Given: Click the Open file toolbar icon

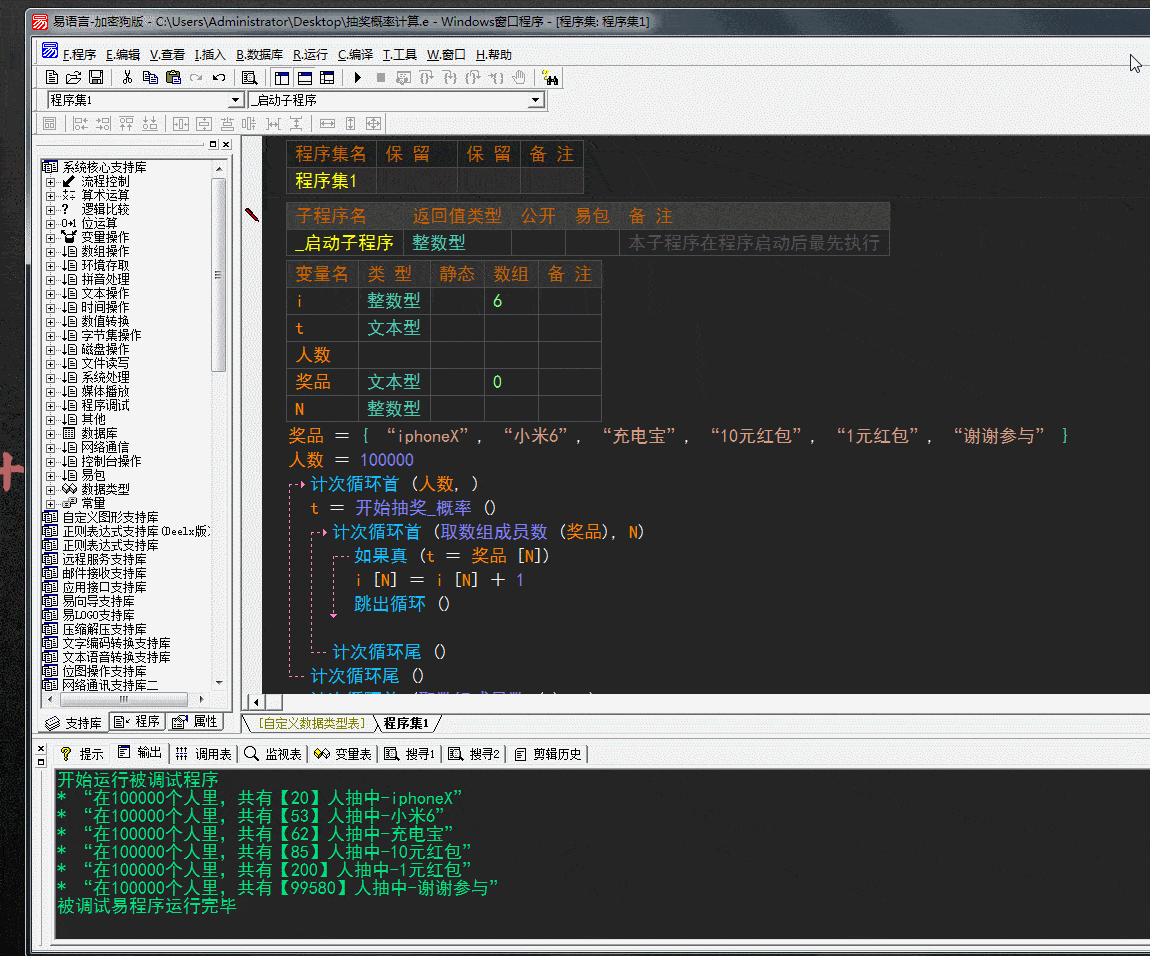Looking at the screenshot, I should (x=73, y=77).
